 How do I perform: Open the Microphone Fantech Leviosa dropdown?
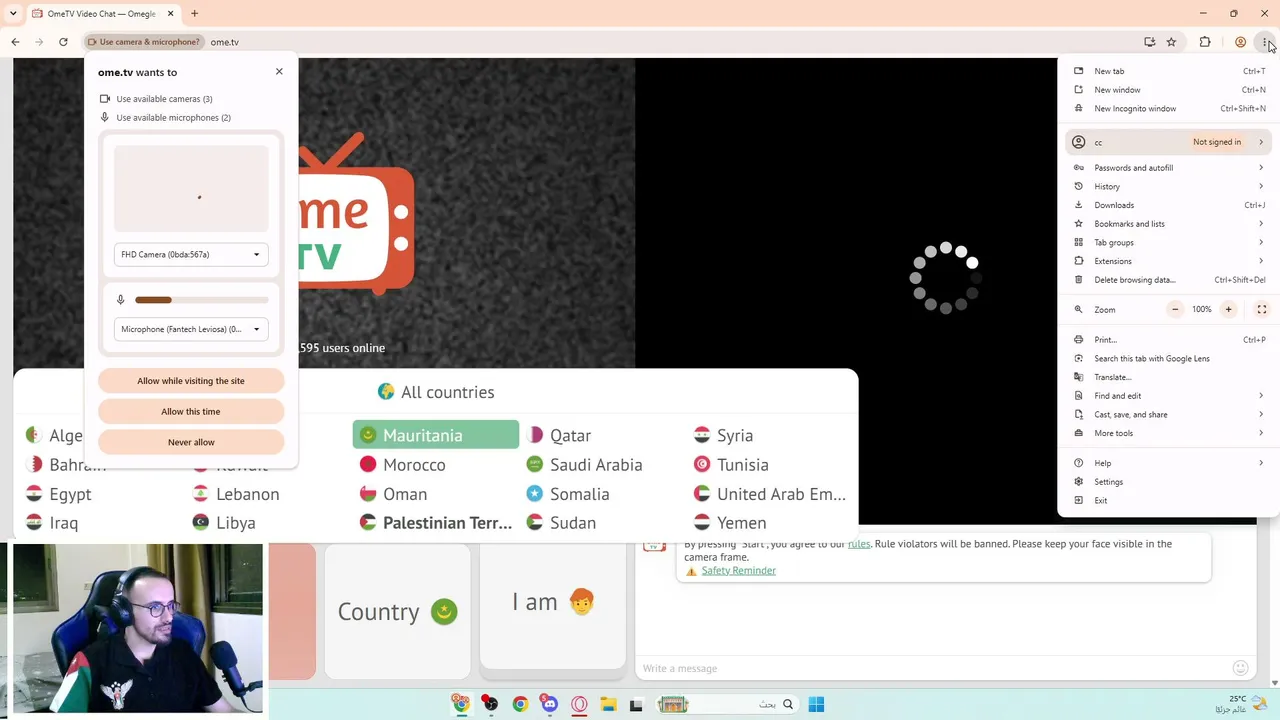(x=191, y=329)
